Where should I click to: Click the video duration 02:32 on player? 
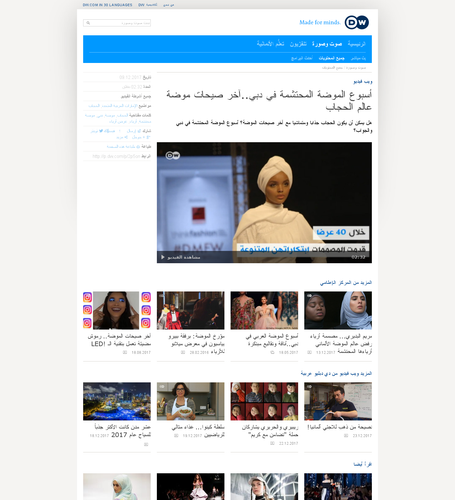pyautogui.click(x=358, y=257)
